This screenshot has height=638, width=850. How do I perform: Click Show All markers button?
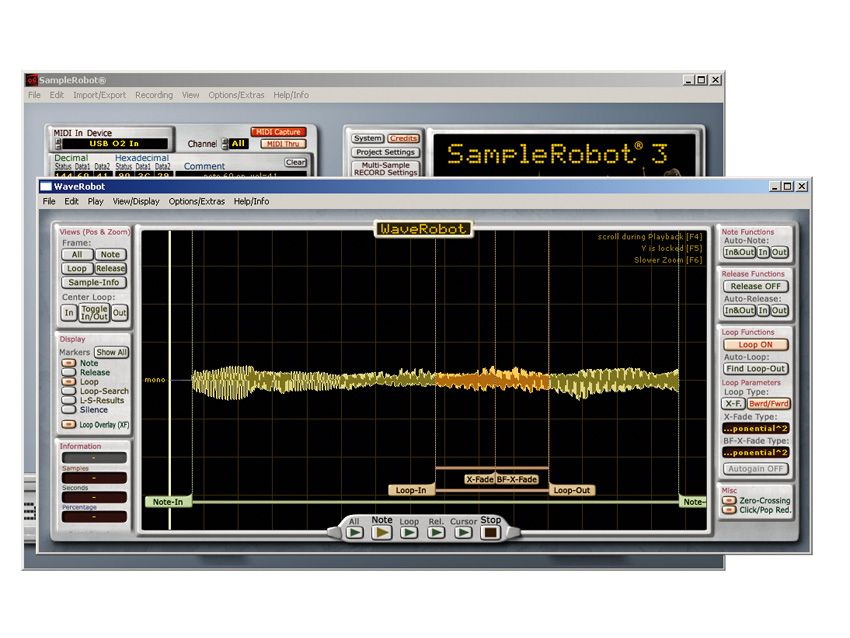coord(111,352)
